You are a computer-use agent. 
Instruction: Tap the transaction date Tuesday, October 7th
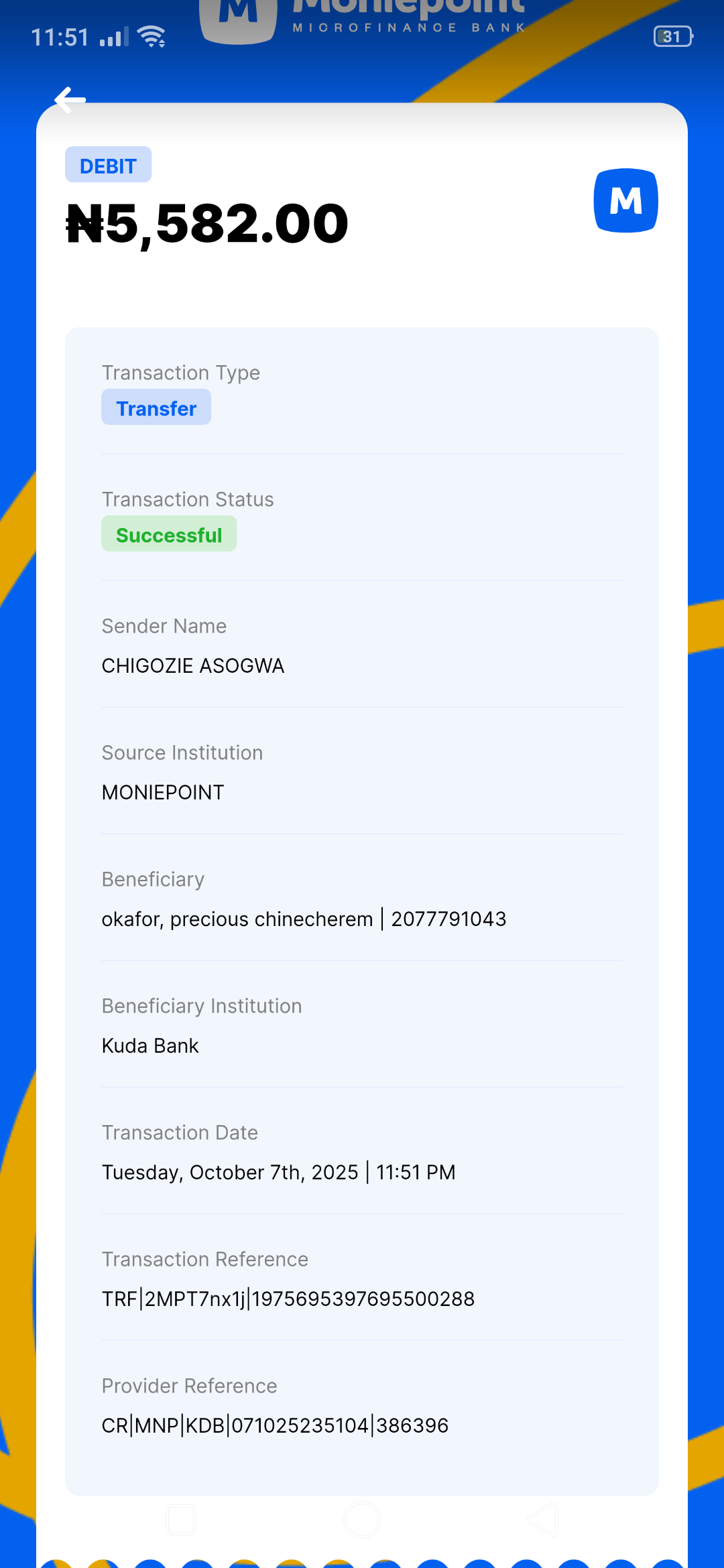click(278, 1172)
